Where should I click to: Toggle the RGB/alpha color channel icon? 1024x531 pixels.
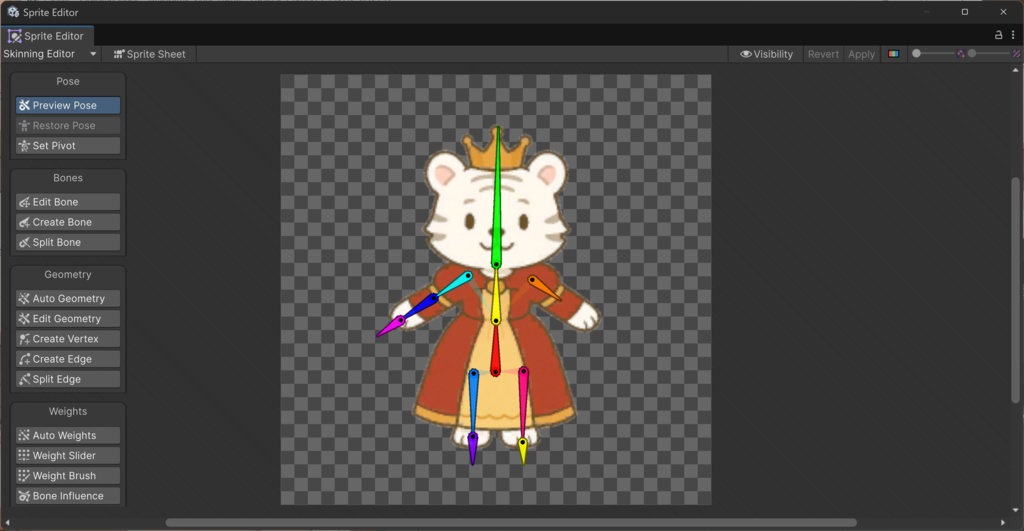coord(893,54)
